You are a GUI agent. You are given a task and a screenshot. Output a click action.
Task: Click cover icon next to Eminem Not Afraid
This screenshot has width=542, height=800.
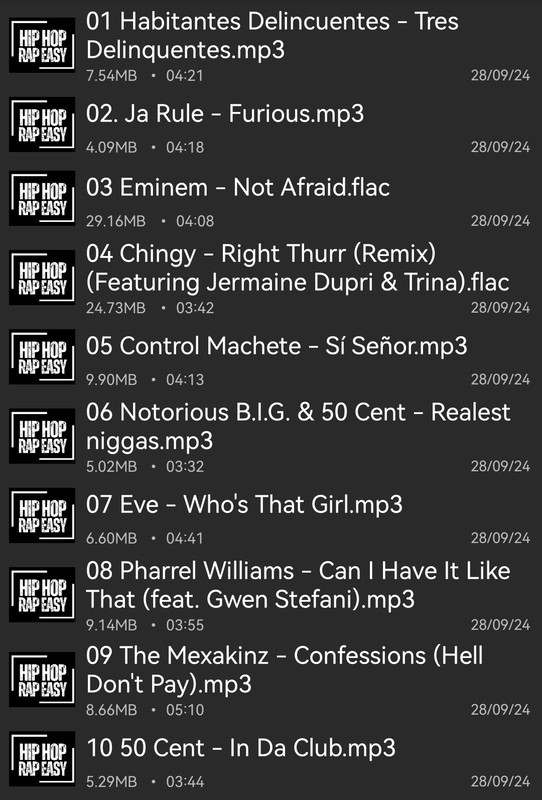tap(42, 198)
